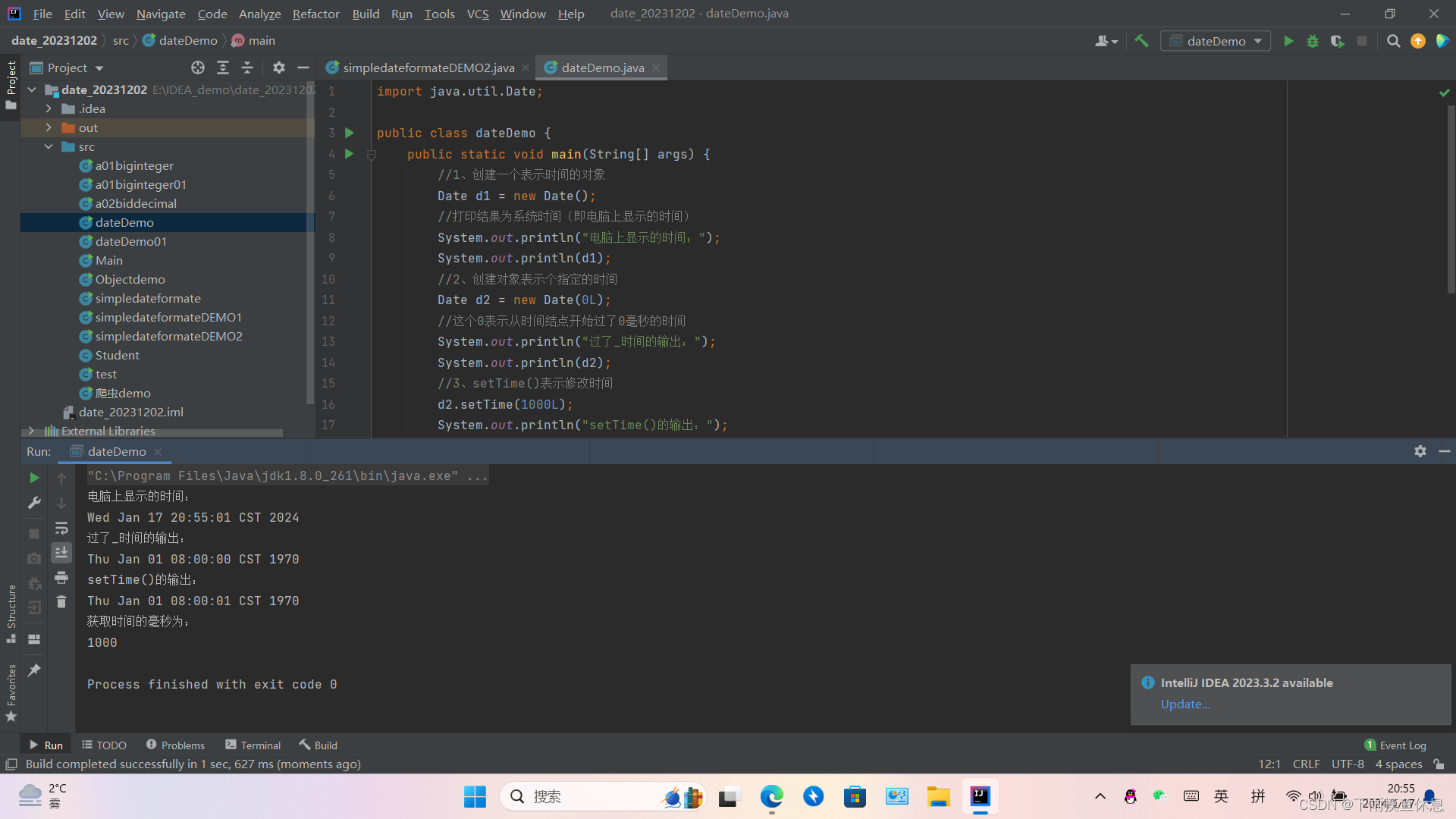Screen dimensions: 1456x819
Task: Run dateDemo with the green toolbar arrow
Action: point(1288,41)
